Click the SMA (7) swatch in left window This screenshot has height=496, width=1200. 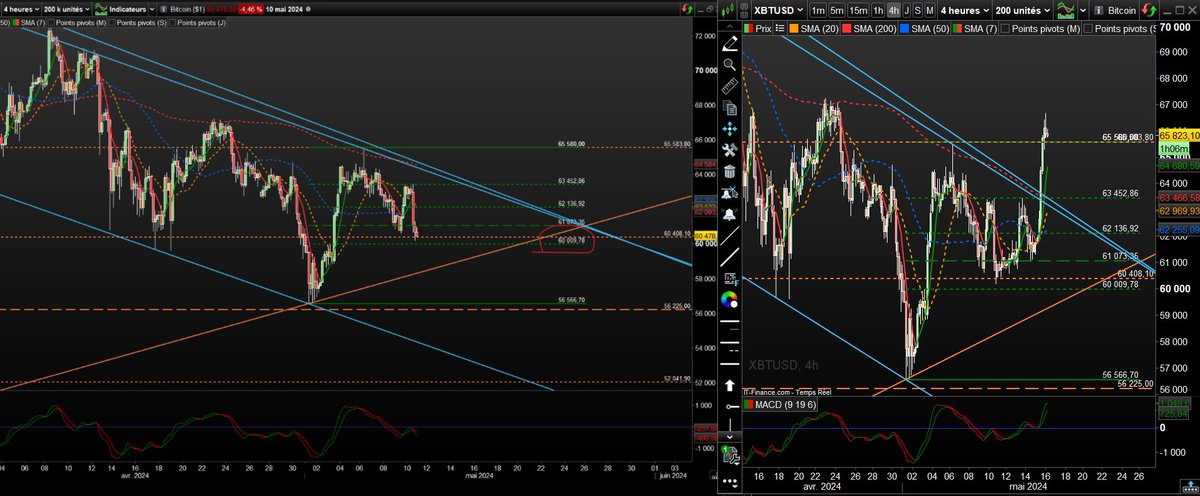click(x=15, y=23)
